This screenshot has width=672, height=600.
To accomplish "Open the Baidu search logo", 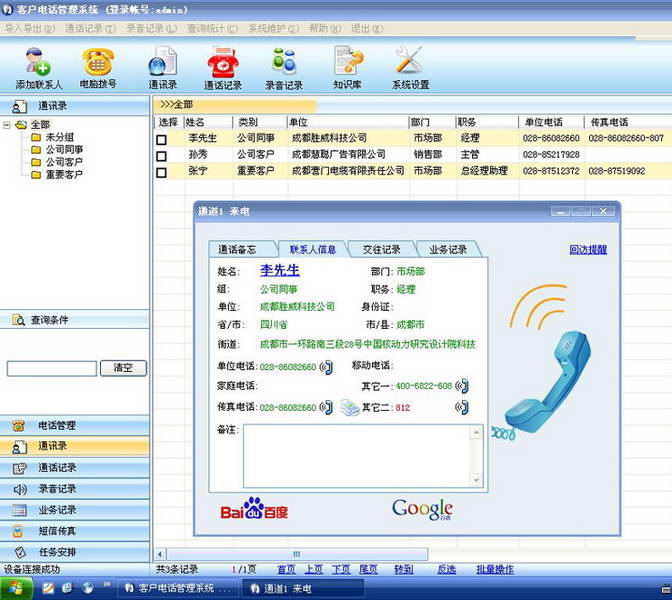I will click(254, 509).
